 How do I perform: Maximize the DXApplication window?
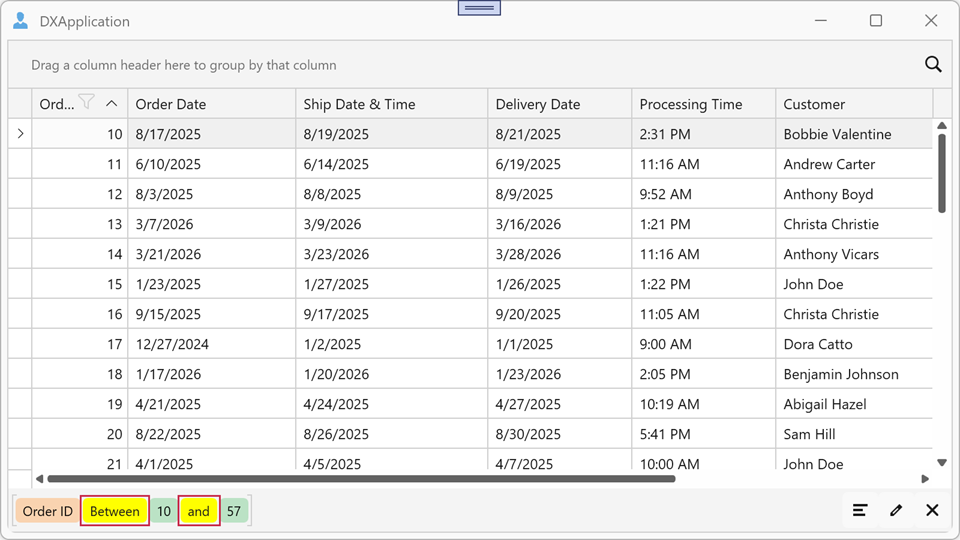(x=876, y=21)
